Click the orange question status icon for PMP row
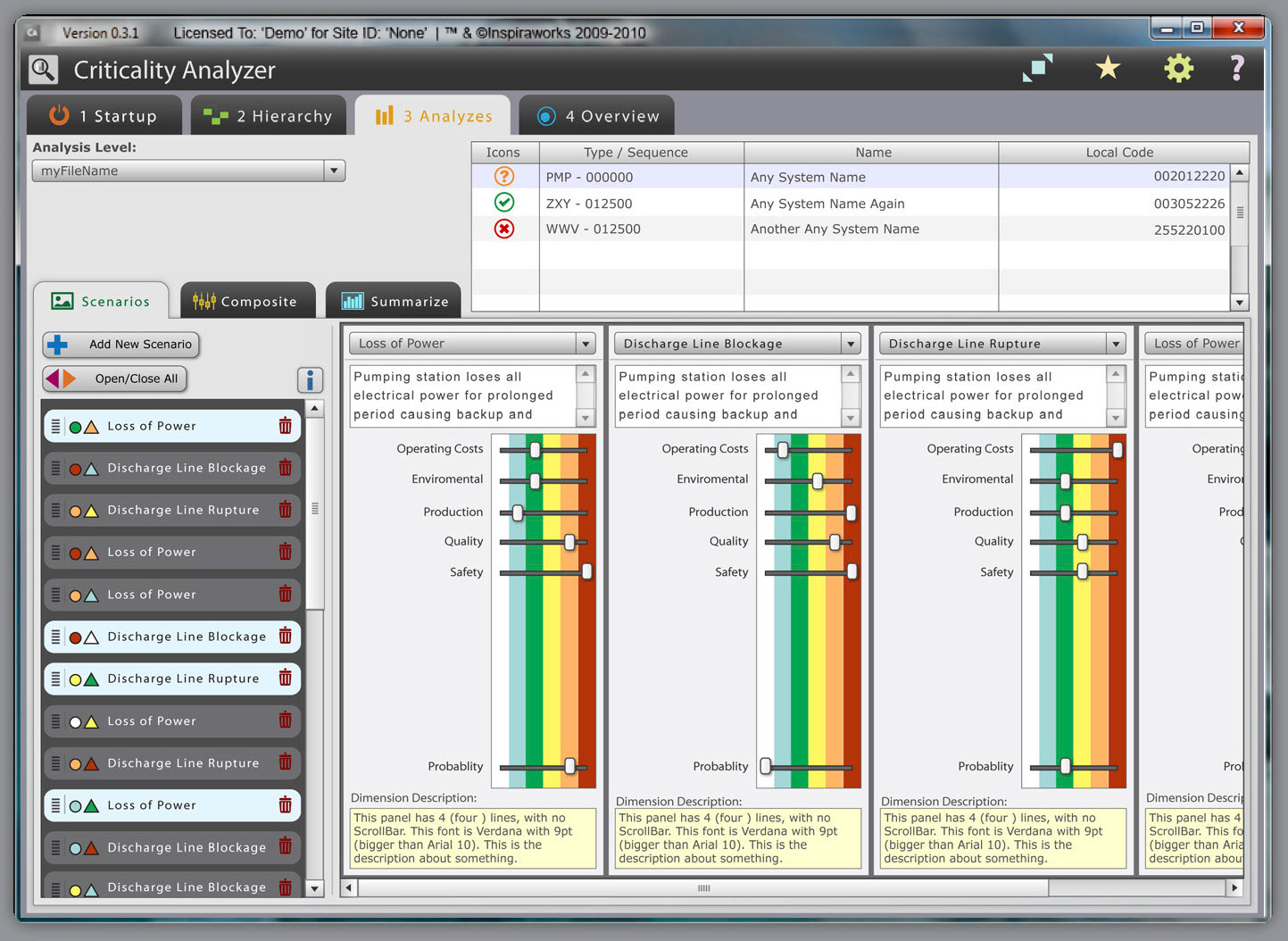 tap(504, 177)
